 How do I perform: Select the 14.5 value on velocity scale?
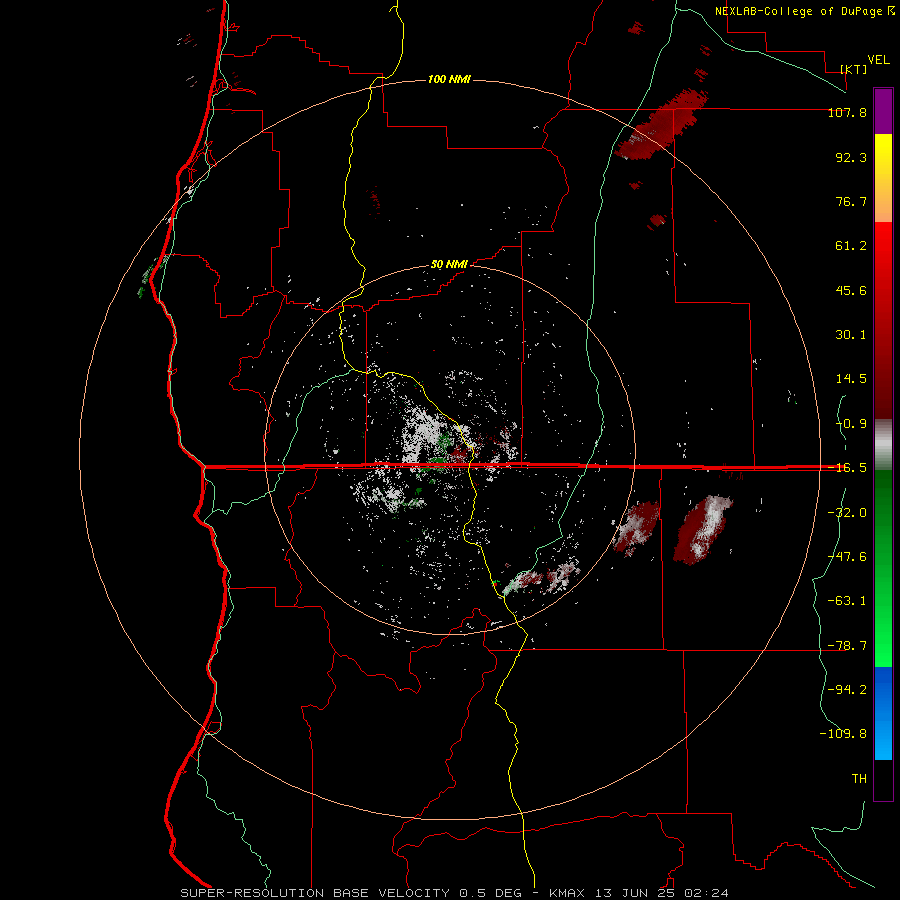(851, 379)
